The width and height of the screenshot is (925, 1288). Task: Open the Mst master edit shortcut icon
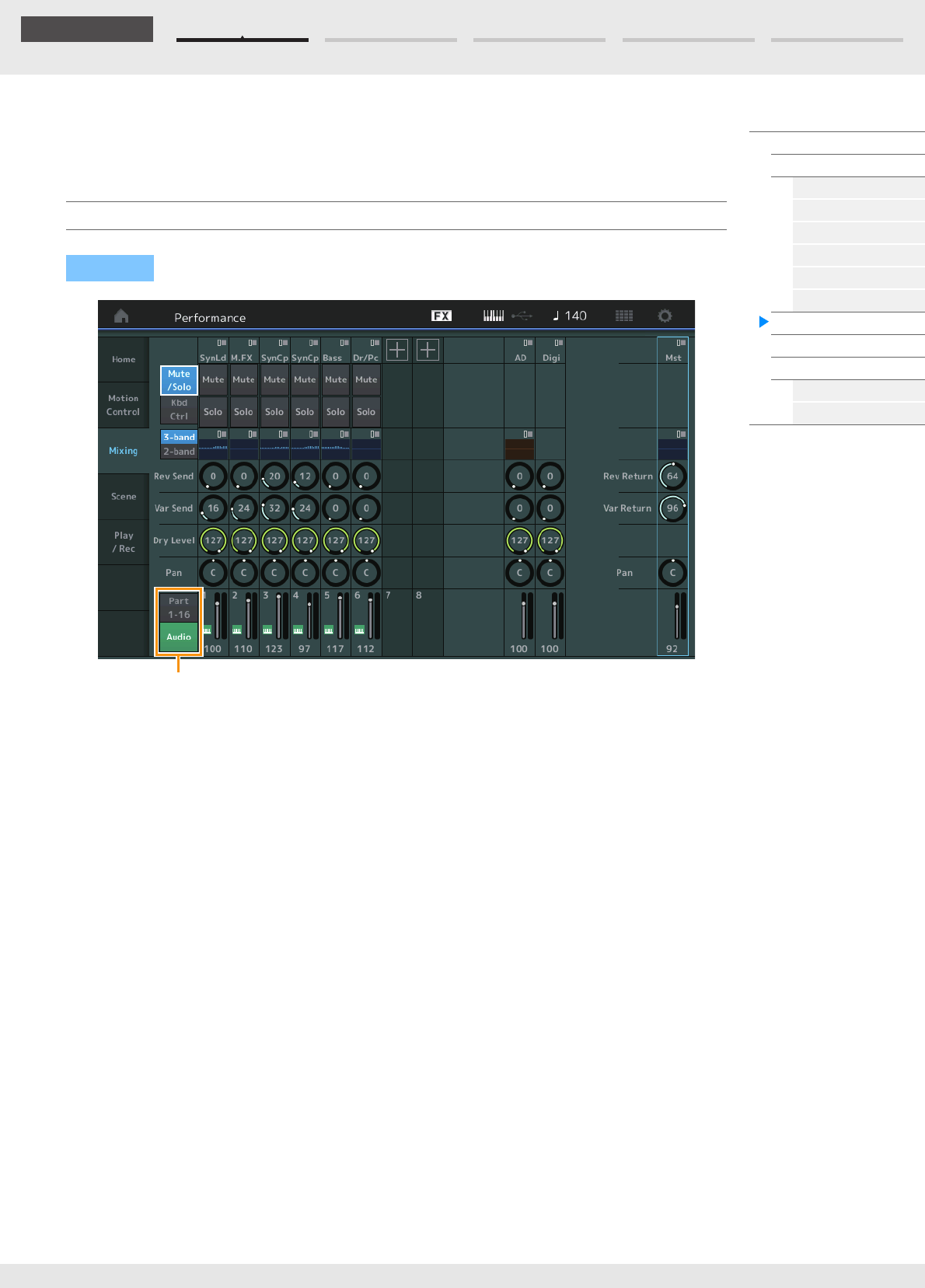[x=681, y=343]
